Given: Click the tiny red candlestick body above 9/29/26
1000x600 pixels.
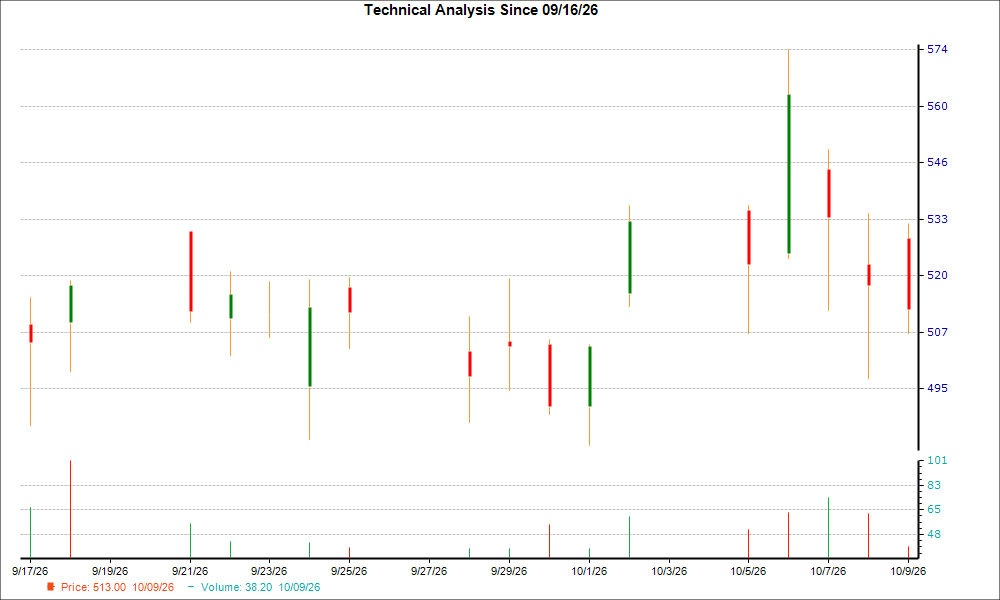Looking at the screenshot, I should pos(510,344).
